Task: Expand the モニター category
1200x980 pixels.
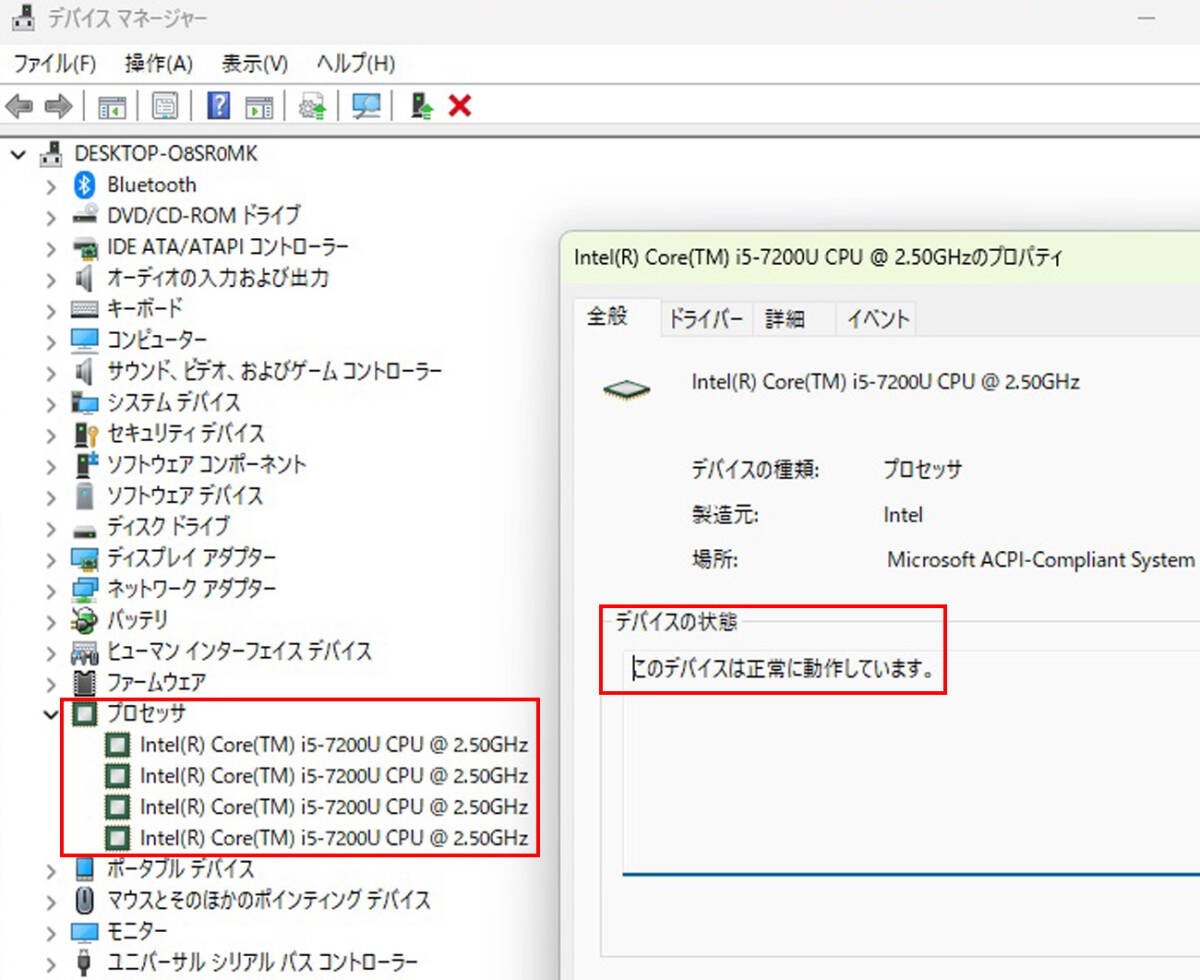Action: tap(51, 931)
